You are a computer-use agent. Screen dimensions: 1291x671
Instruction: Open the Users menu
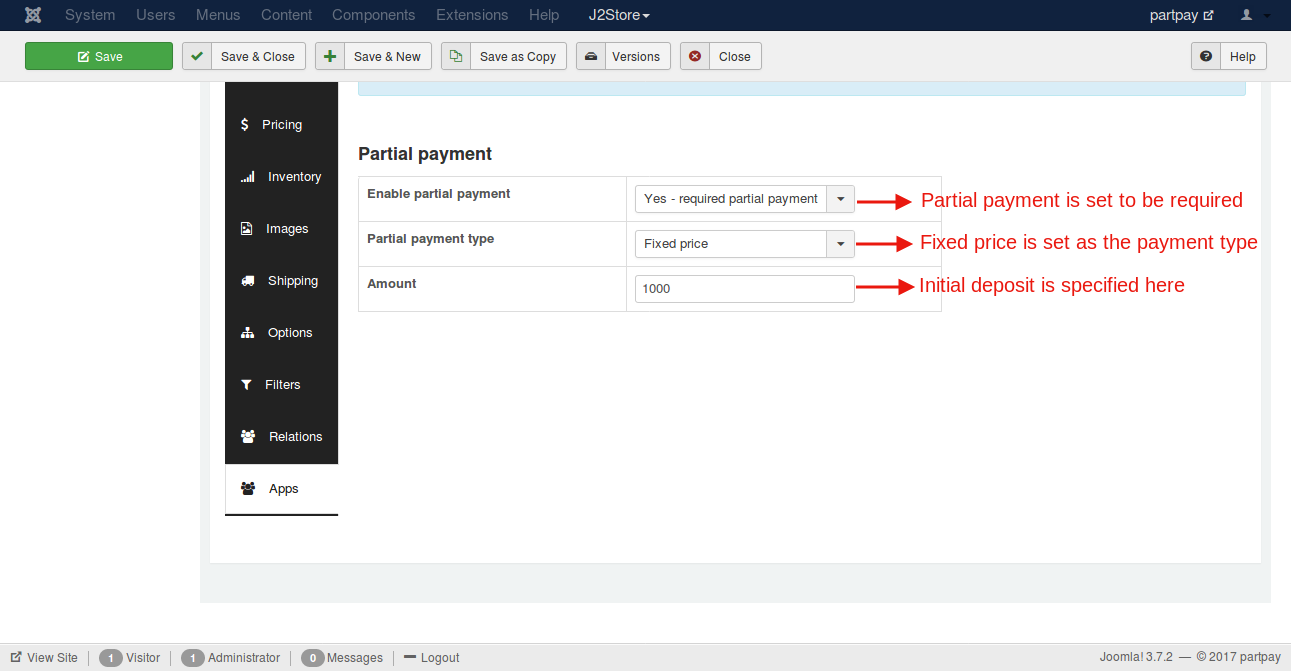tap(156, 15)
